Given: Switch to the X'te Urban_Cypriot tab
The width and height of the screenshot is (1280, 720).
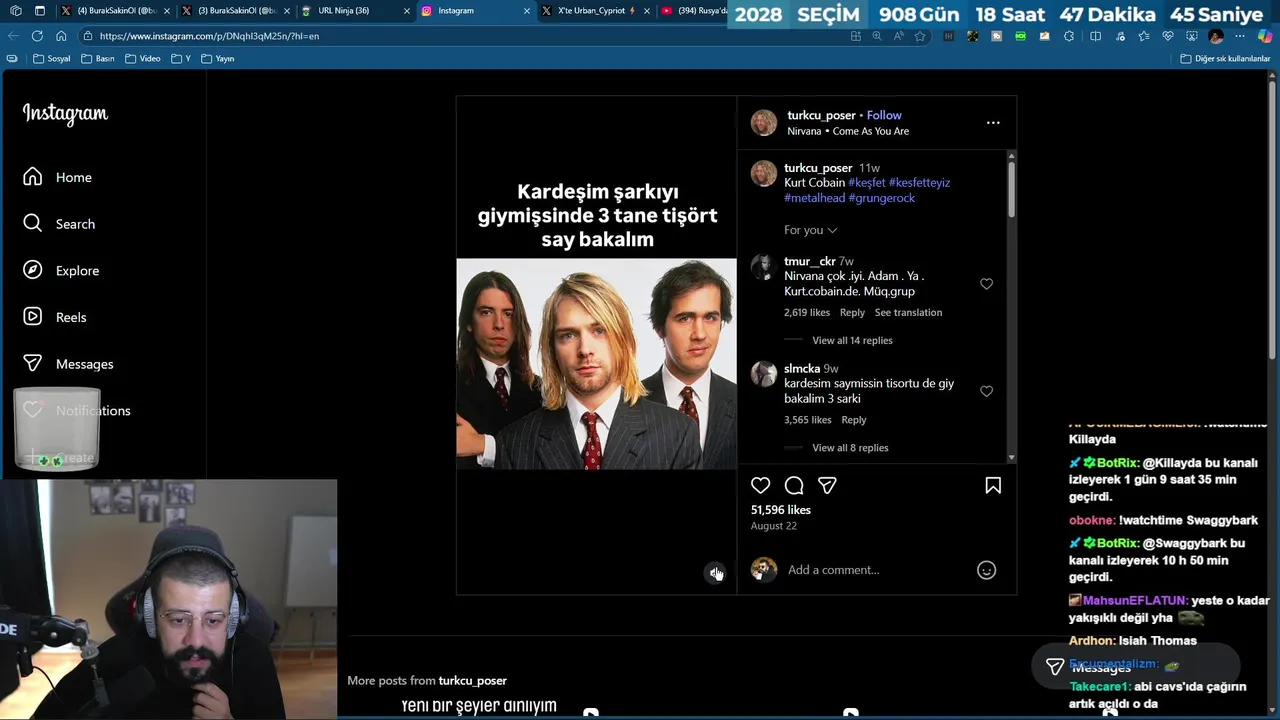Looking at the screenshot, I should (595, 11).
